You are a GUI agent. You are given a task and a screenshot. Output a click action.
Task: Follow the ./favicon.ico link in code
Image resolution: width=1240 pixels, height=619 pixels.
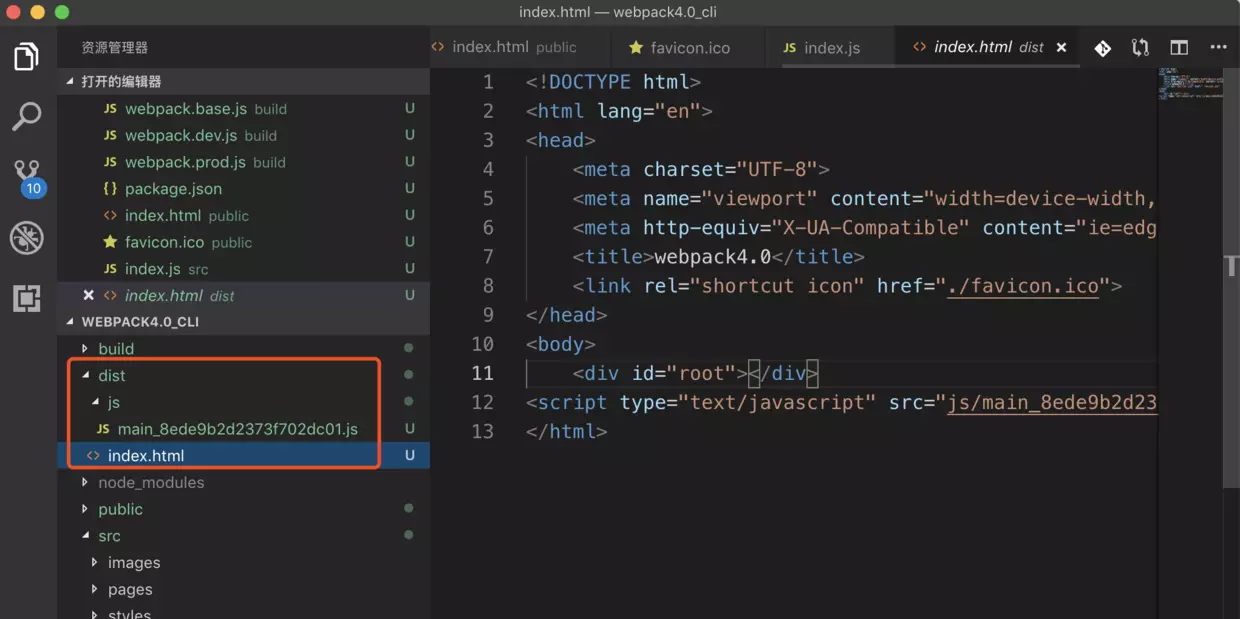[x=1023, y=285]
